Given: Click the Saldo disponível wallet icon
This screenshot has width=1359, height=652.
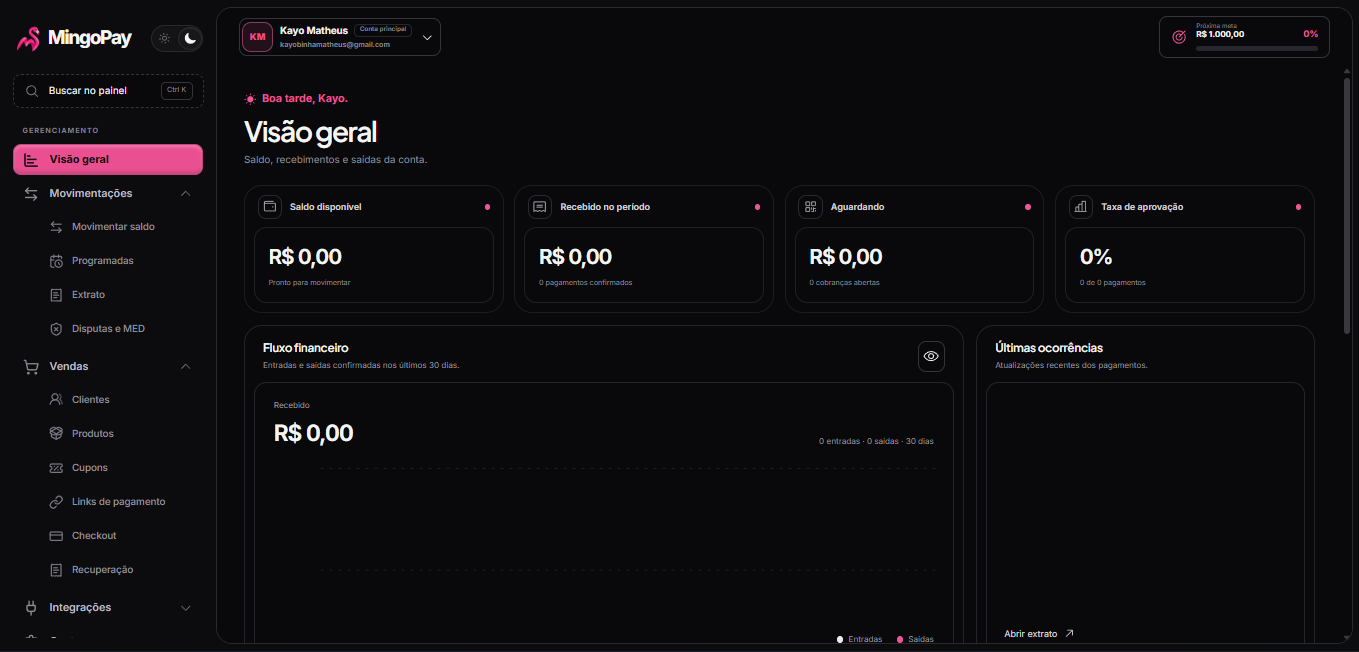Looking at the screenshot, I should pyautogui.click(x=269, y=207).
